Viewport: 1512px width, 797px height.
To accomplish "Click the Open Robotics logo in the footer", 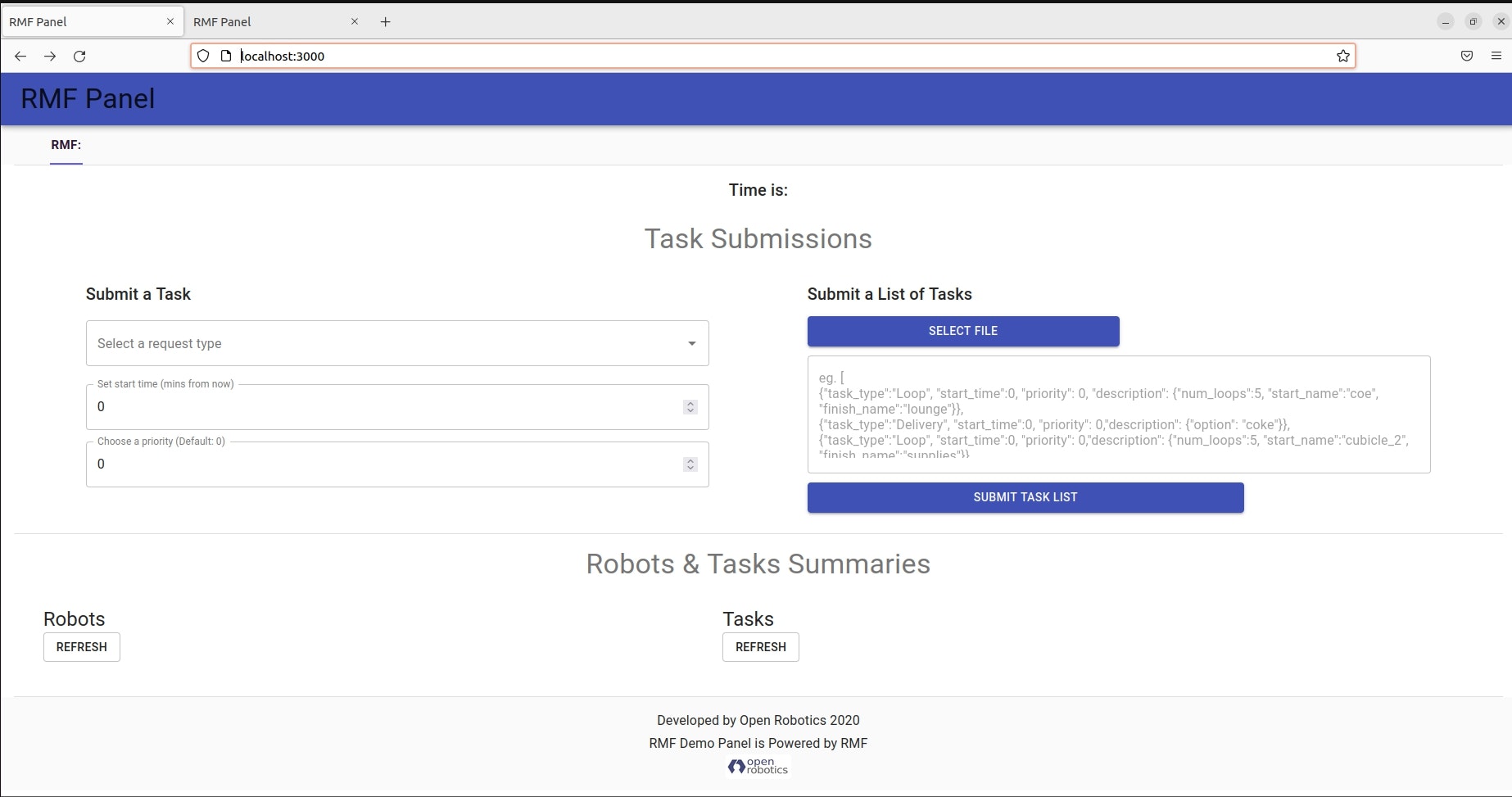I will click(758, 766).
